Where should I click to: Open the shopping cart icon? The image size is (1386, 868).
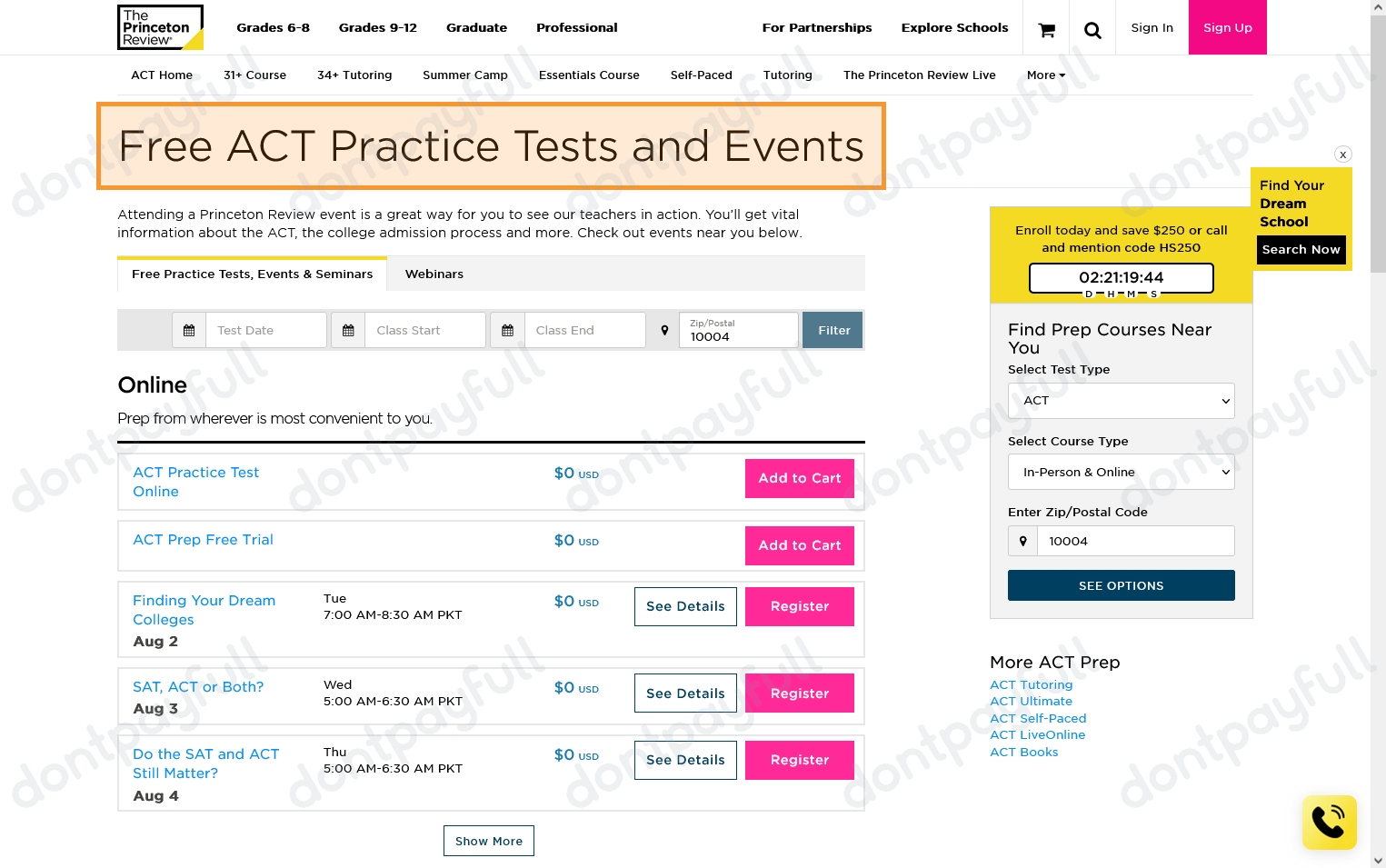[1047, 30]
